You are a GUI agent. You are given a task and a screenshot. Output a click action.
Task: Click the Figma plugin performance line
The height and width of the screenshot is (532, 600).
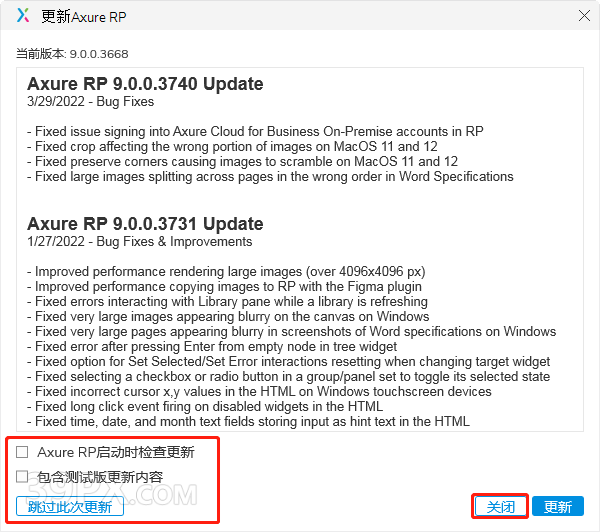(x=224, y=286)
